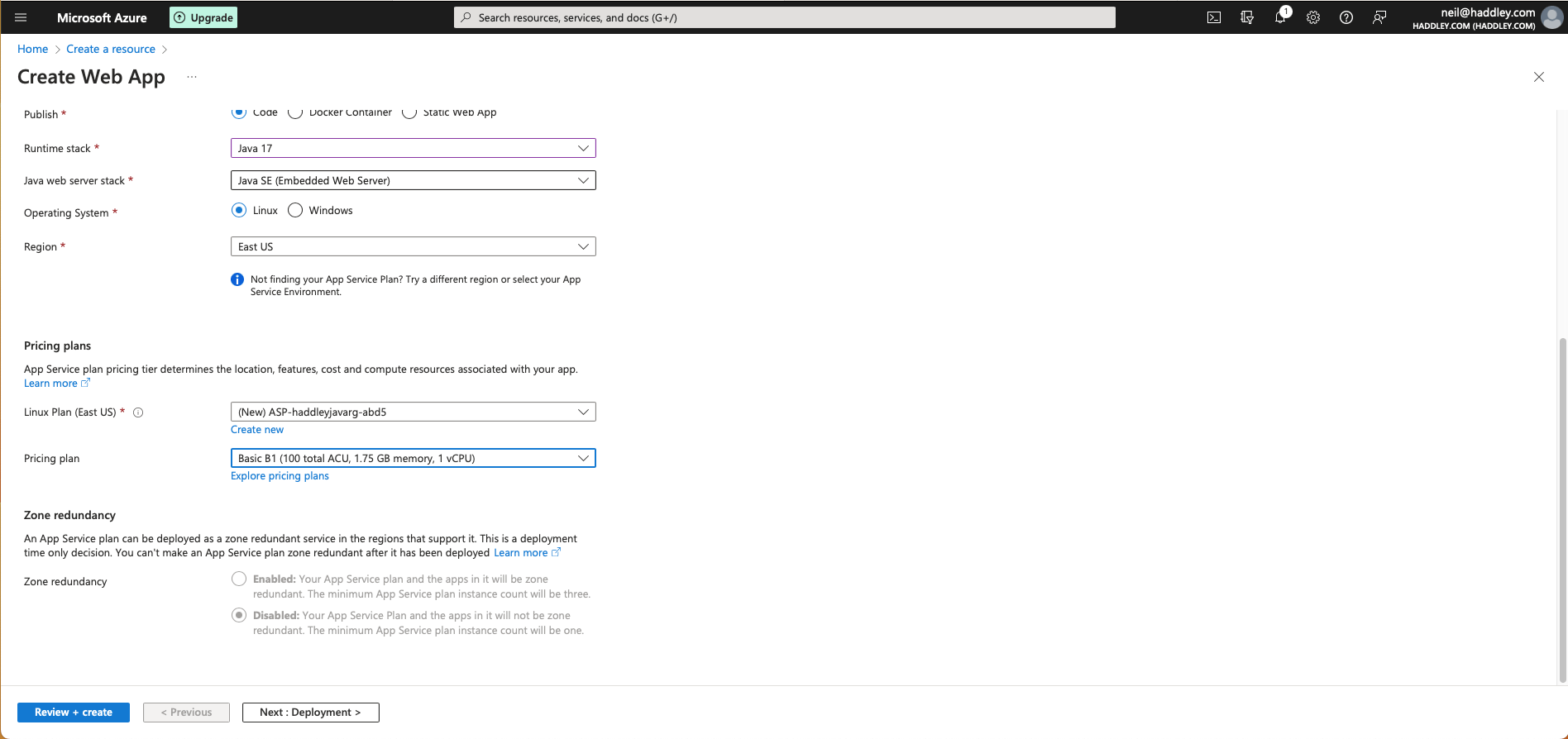
Task: Open Explore pricing plans link
Action: click(280, 476)
